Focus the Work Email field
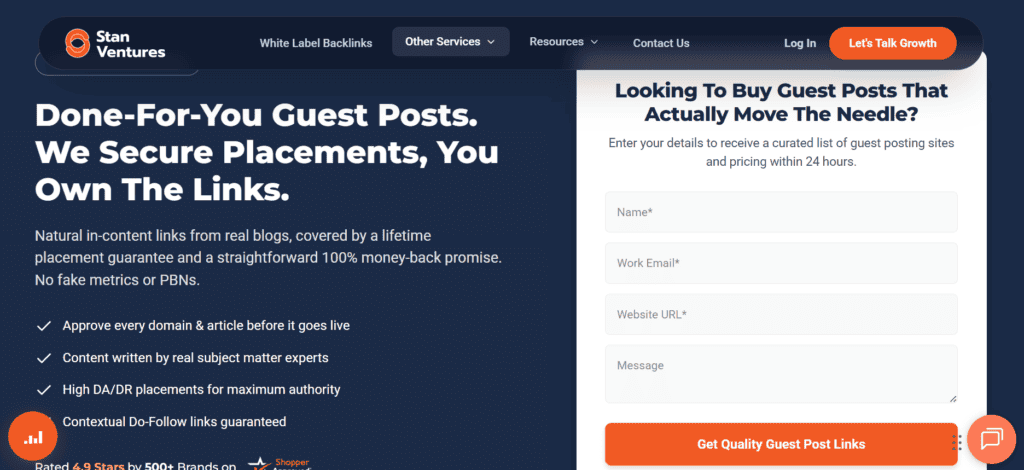Image resolution: width=1024 pixels, height=470 pixels. pyautogui.click(x=781, y=263)
